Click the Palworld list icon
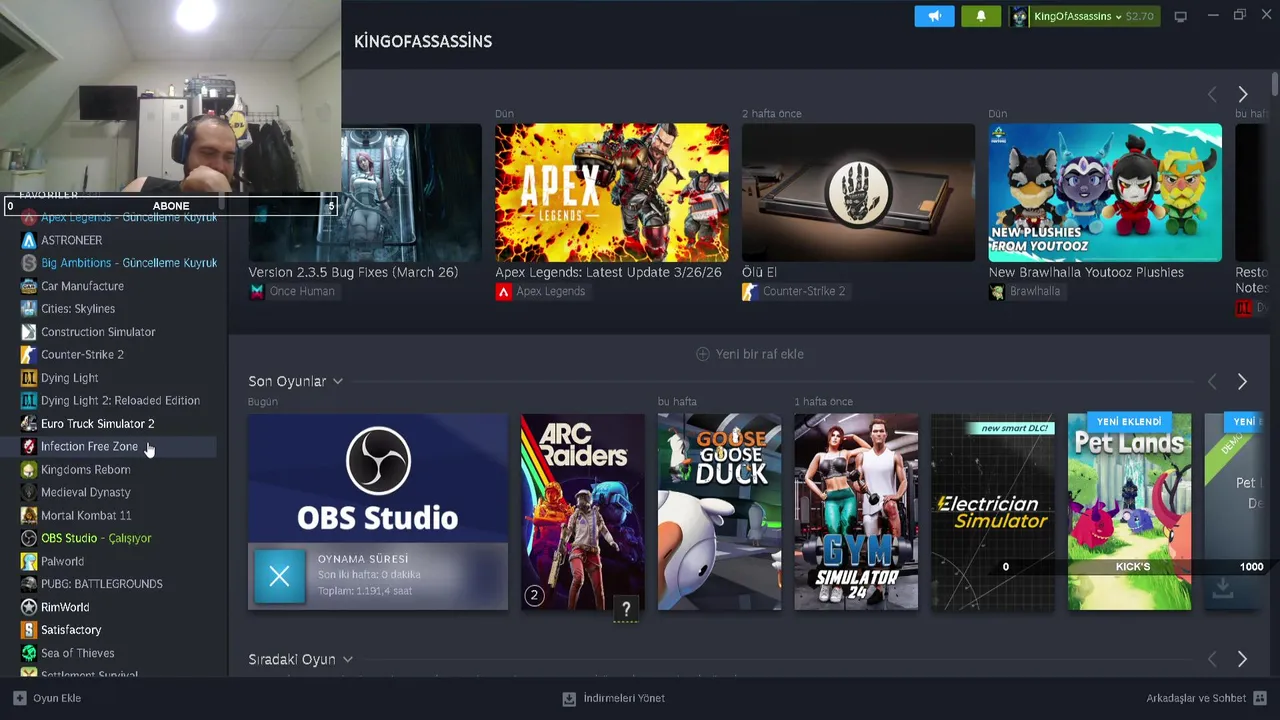Screen dimensions: 1280x720 29,561
